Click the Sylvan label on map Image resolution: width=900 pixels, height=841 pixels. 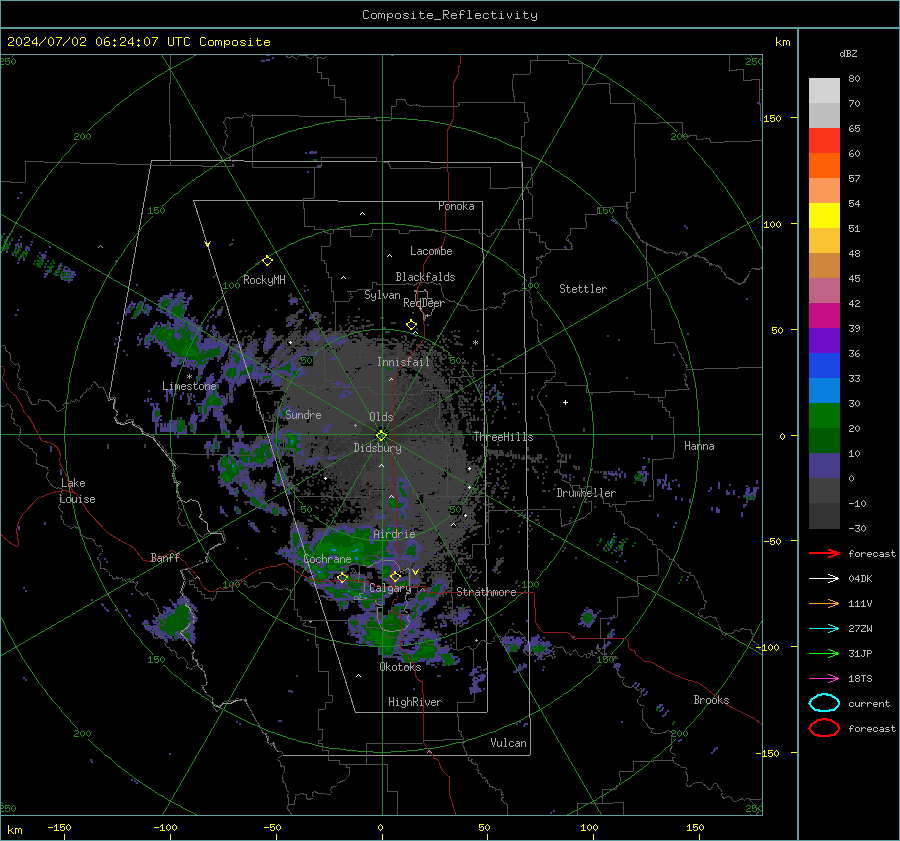pos(382,295)
